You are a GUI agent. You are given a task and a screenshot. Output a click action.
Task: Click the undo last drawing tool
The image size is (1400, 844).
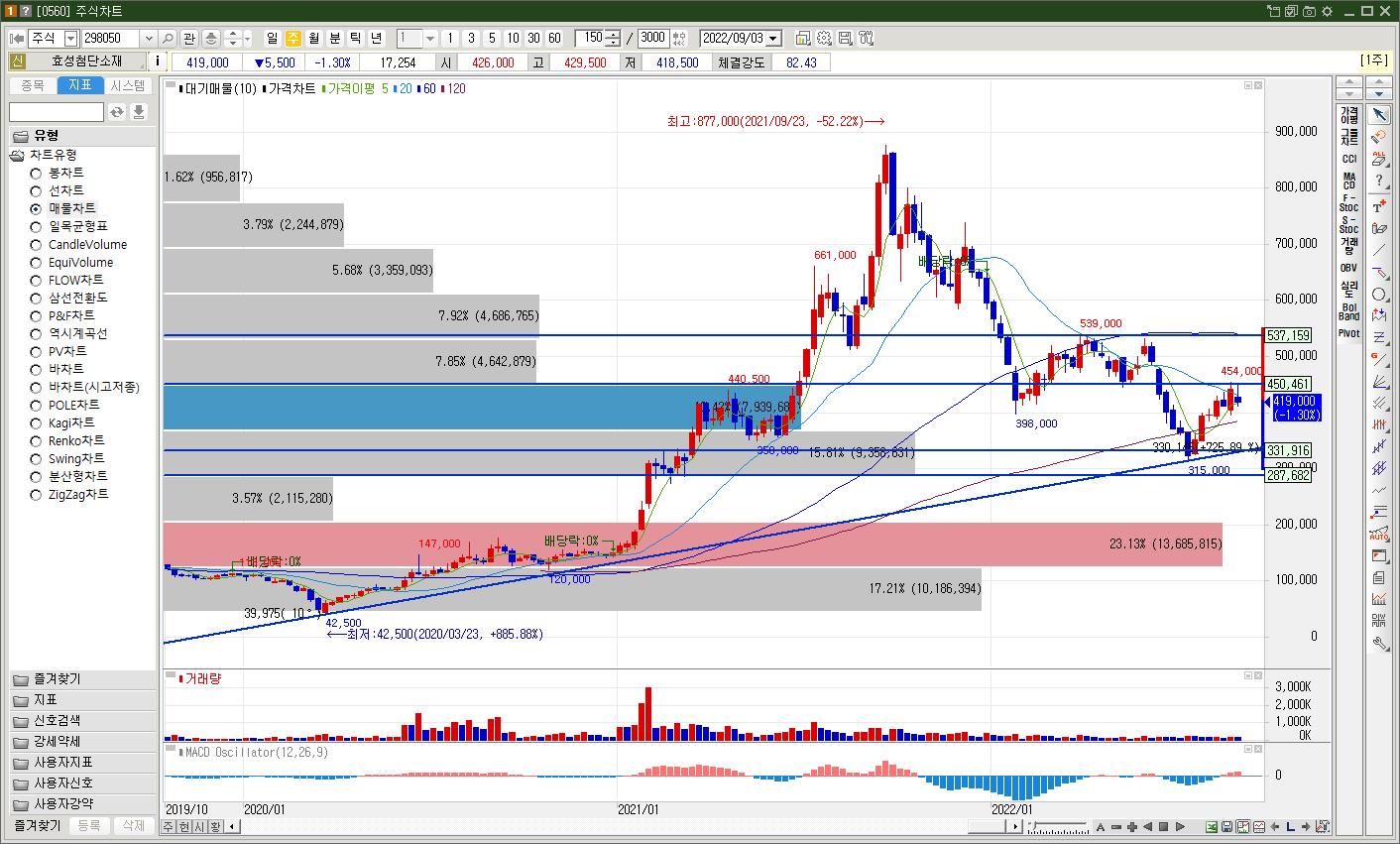coord(1379,137)
